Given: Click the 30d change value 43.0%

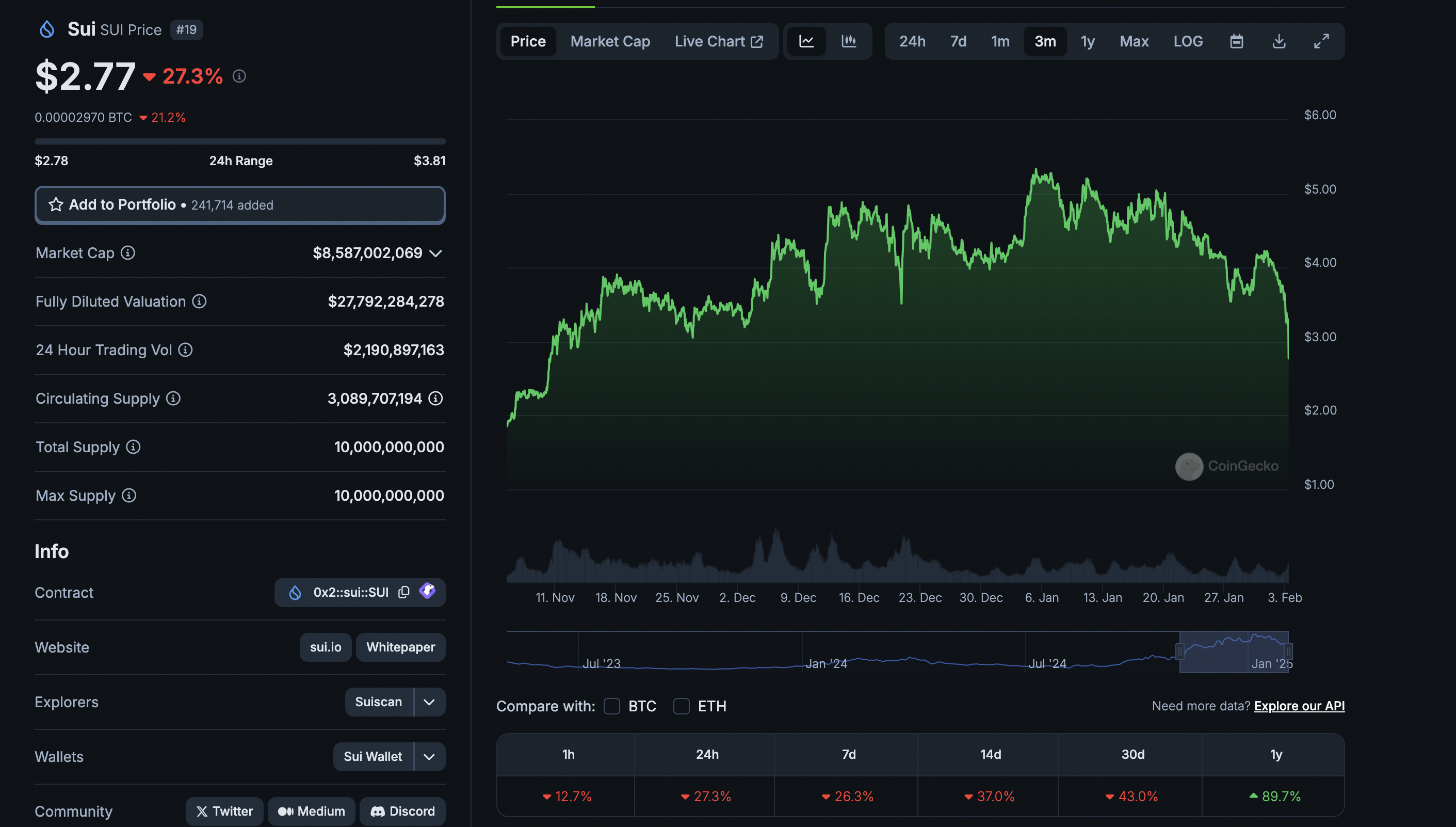Looking at the screenshot, I should point(1132,797).
